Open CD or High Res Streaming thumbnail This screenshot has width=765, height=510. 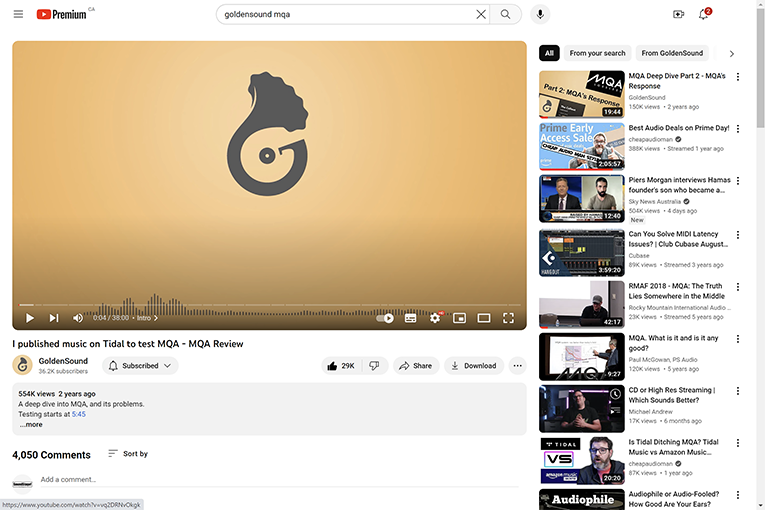[x=582, y=409]
